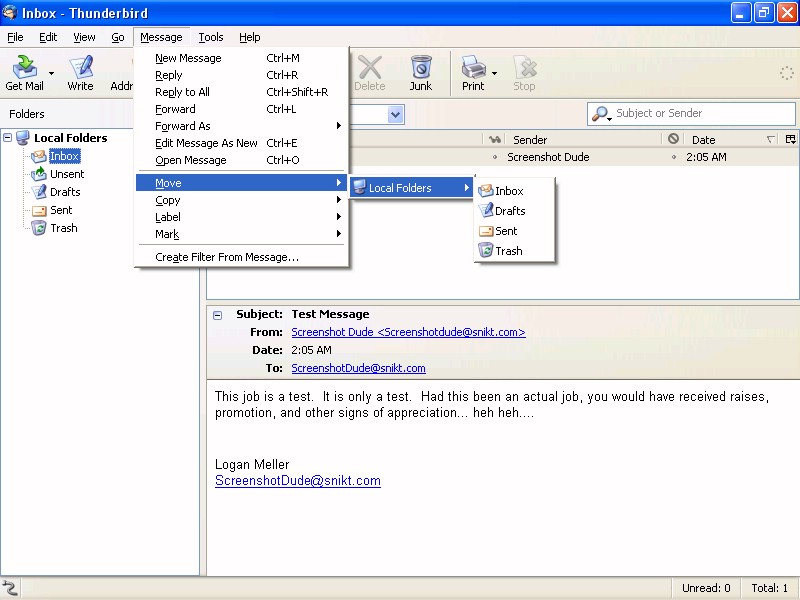Image resolution: width=800 pixels, height=600 pixels.
Task: Click the From address Screenshot Dude link
Action: coord(408,332)
